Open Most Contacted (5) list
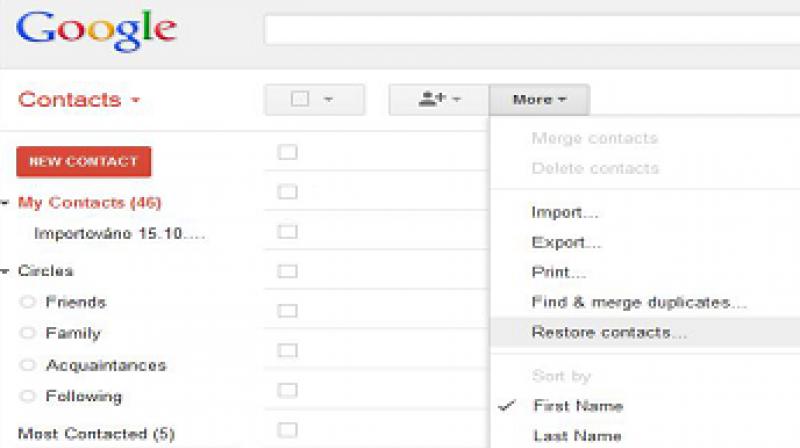The image size is (800, 448). point(96,434)
